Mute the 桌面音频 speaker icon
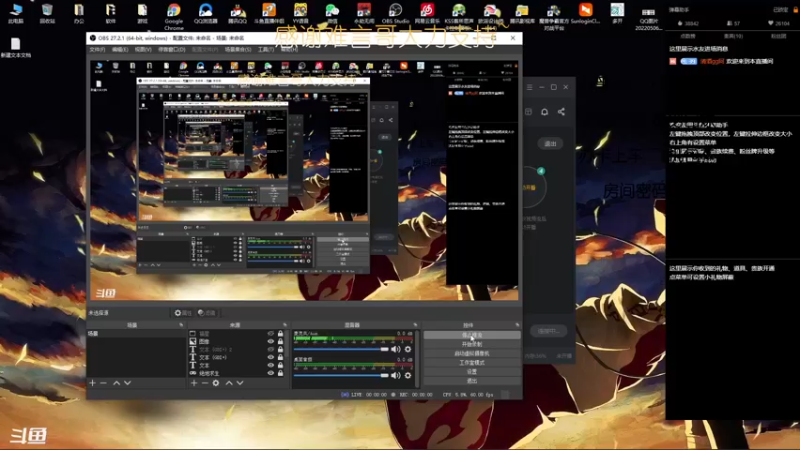Screen dimensions: 800x450 point(395,375)
